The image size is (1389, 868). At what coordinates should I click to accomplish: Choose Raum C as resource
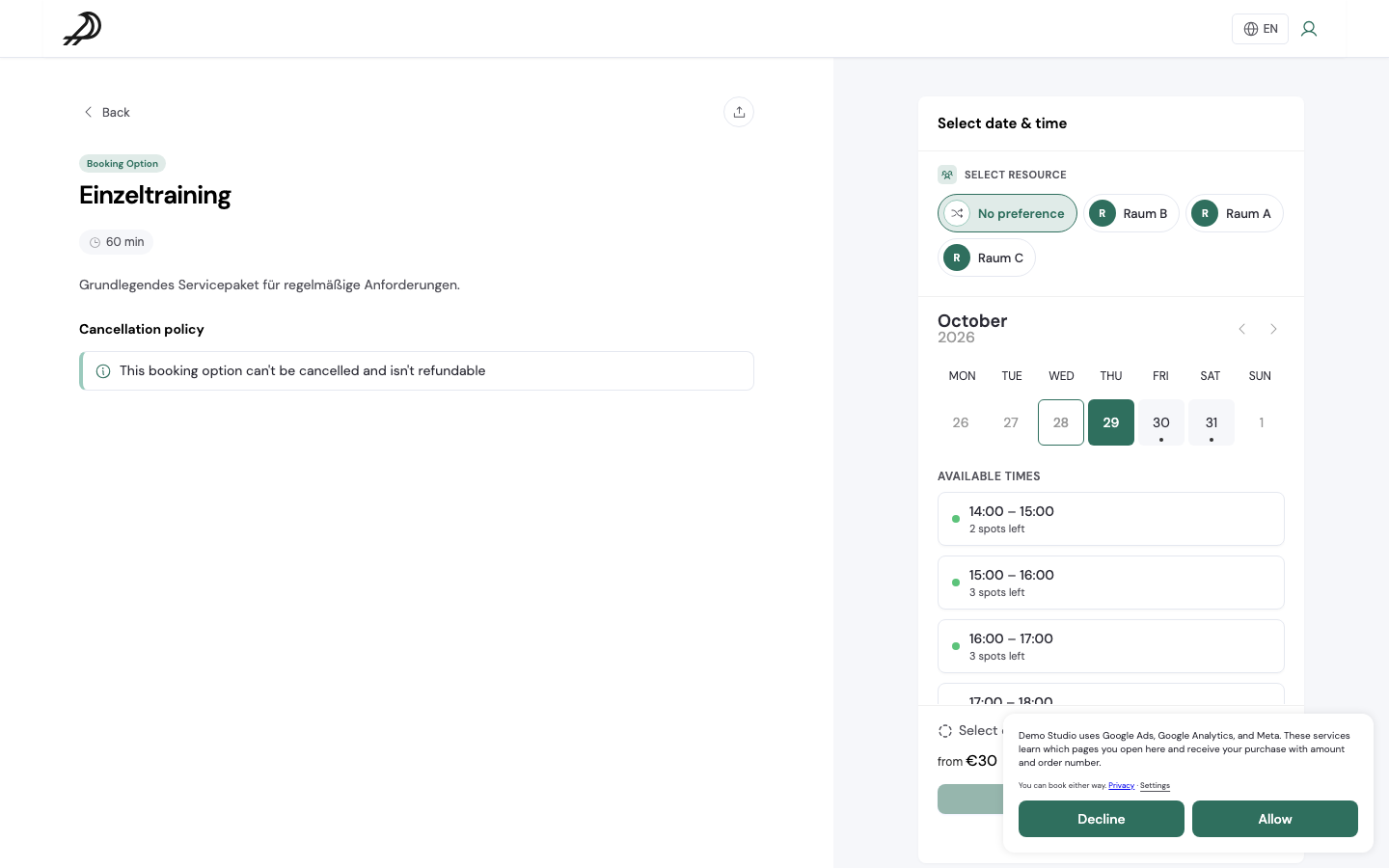(987, 258)
